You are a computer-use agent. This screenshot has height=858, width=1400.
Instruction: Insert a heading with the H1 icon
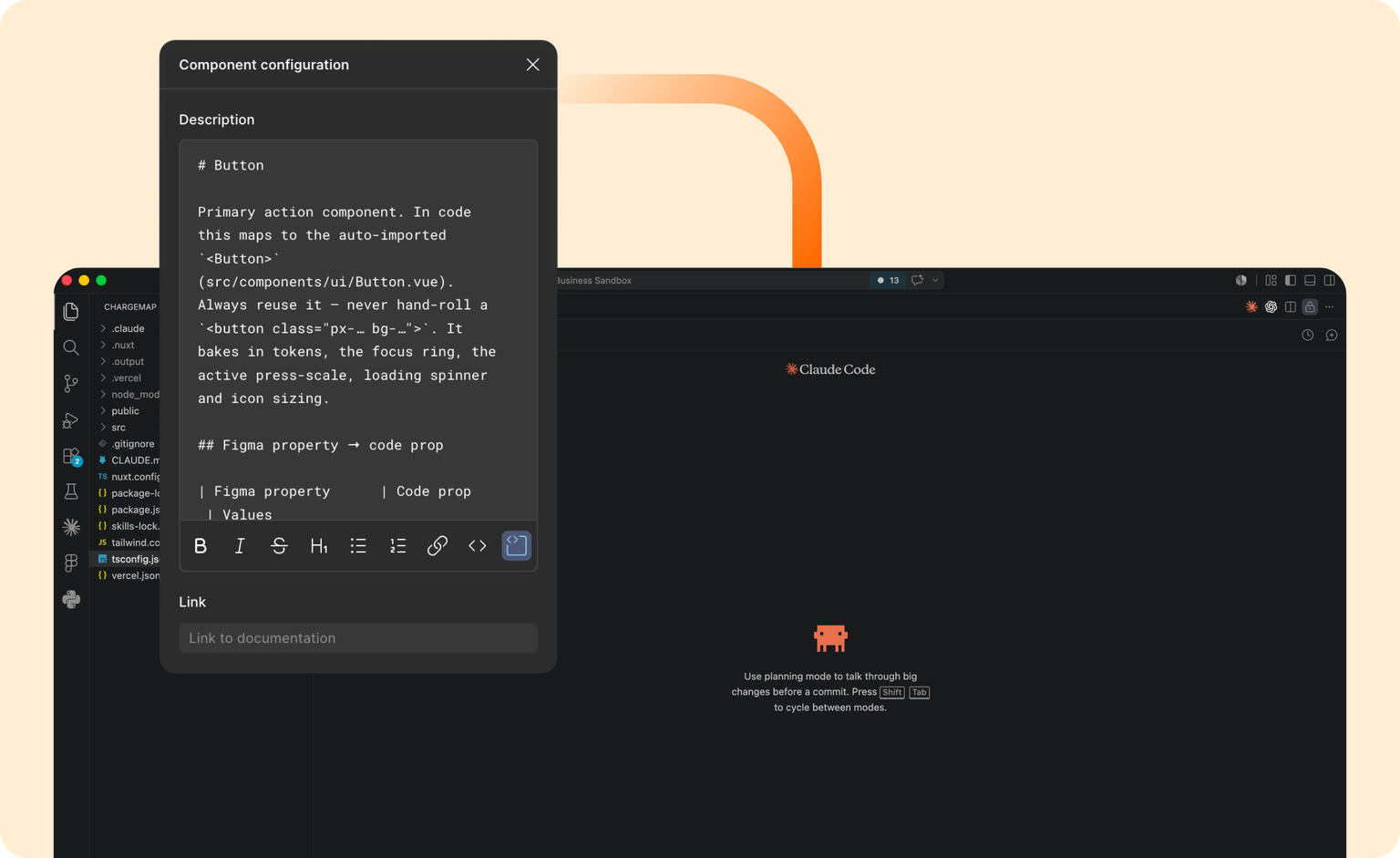(x=319, y=545)
